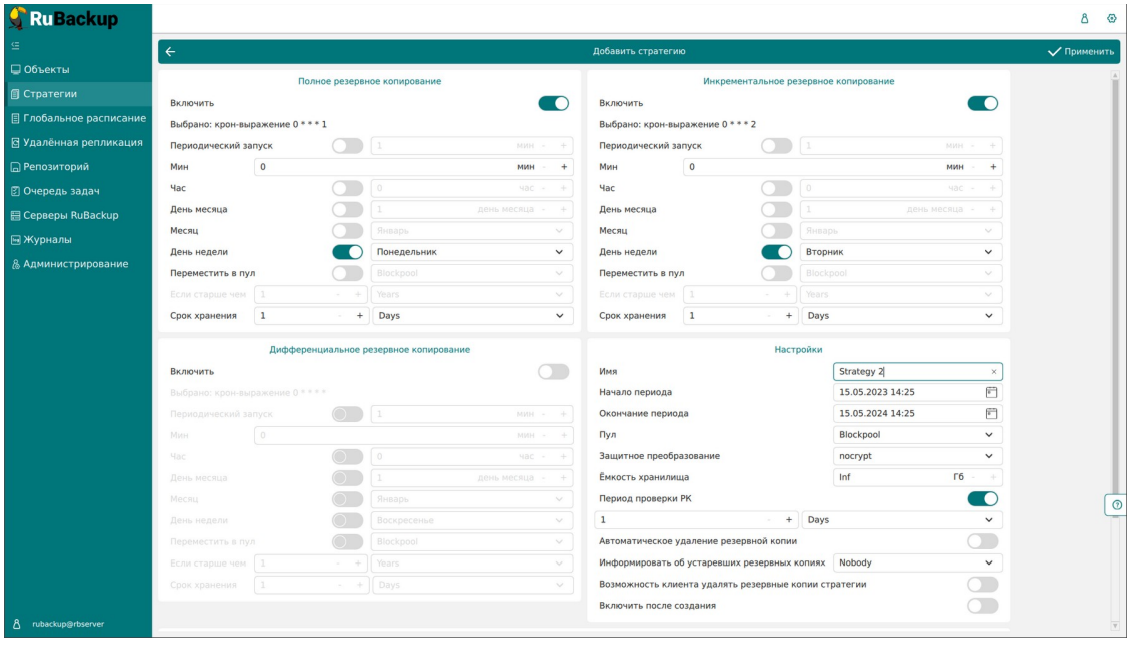The image size is (1133, 645).
Task: Open Пул Blockpool dropdown
Action: 918,435
